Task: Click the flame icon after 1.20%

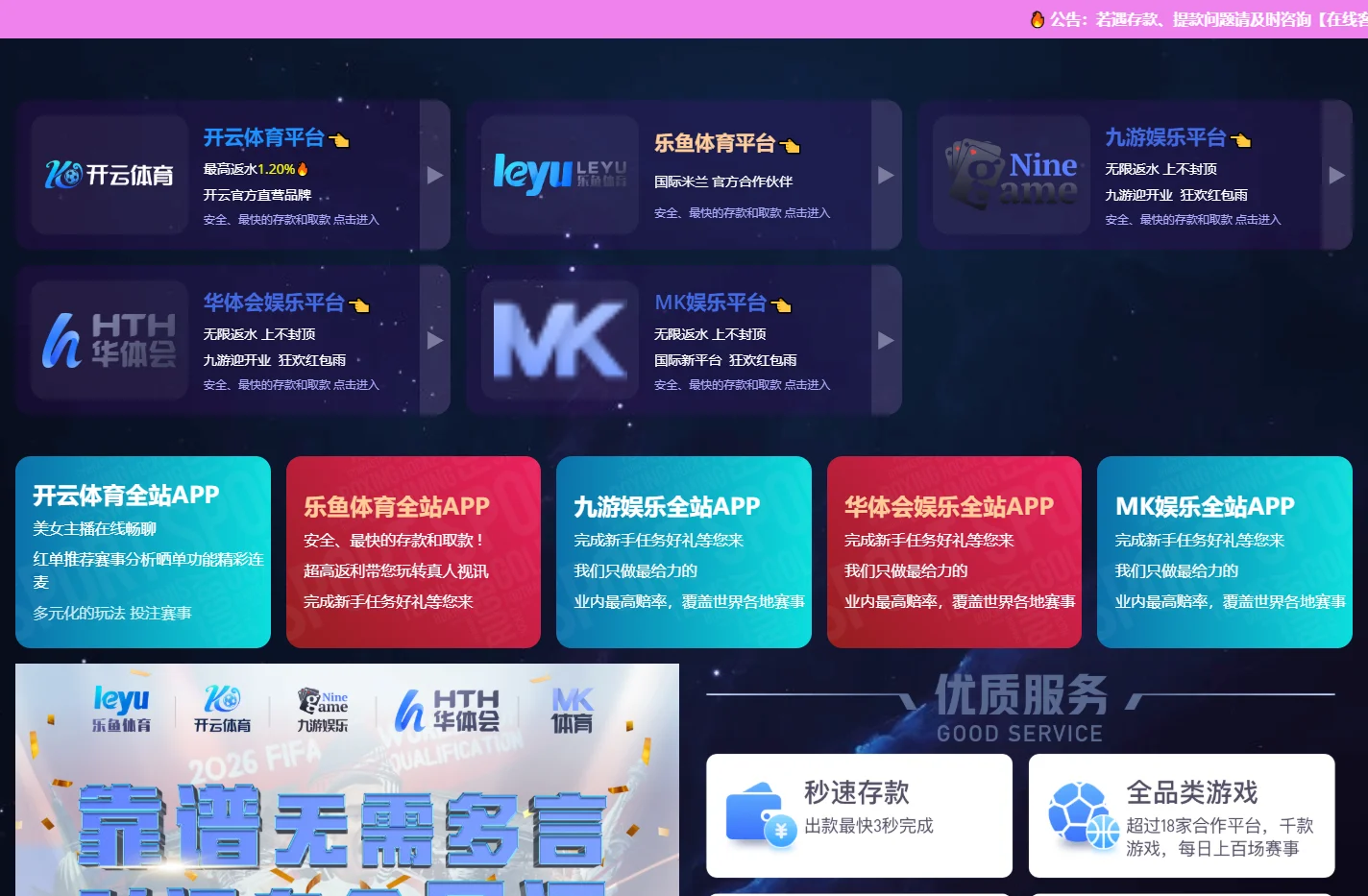Action: tap(303, 169)
